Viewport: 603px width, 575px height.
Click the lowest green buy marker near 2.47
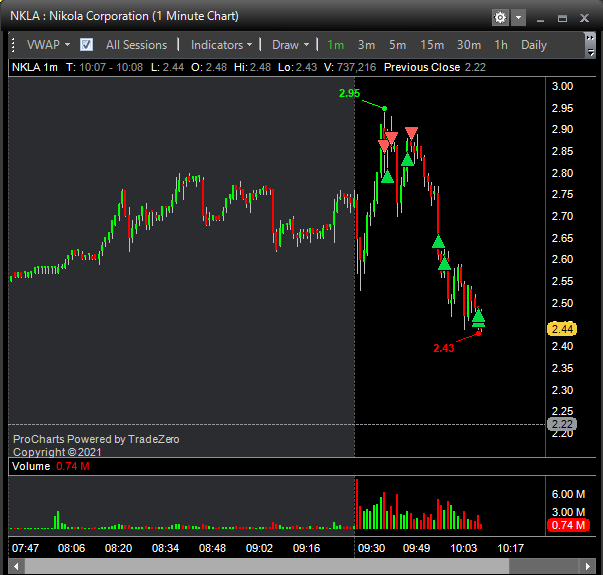[478, 317]
